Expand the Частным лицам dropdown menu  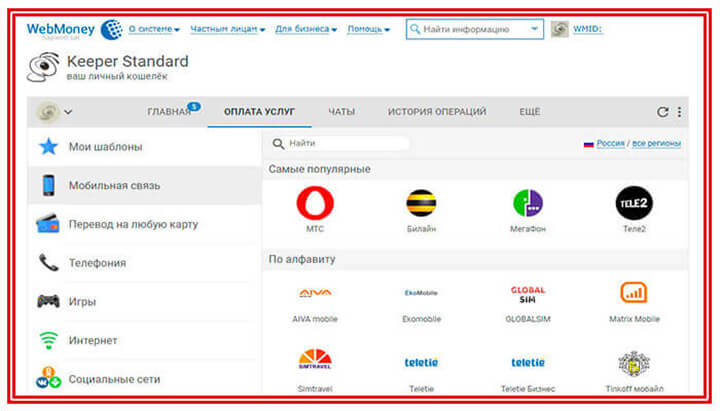pos(227,29)
